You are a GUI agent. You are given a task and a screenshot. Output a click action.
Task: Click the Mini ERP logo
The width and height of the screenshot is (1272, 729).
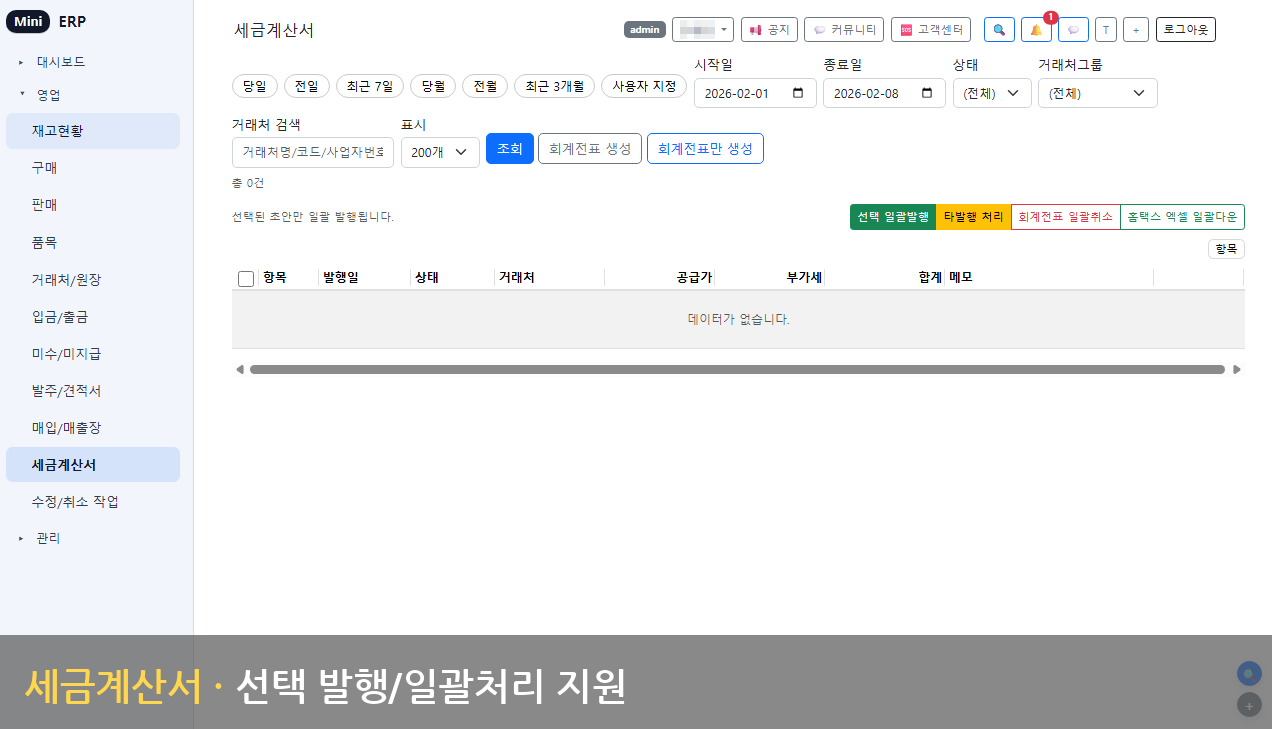pyautogui.click(x=46, y=21)
